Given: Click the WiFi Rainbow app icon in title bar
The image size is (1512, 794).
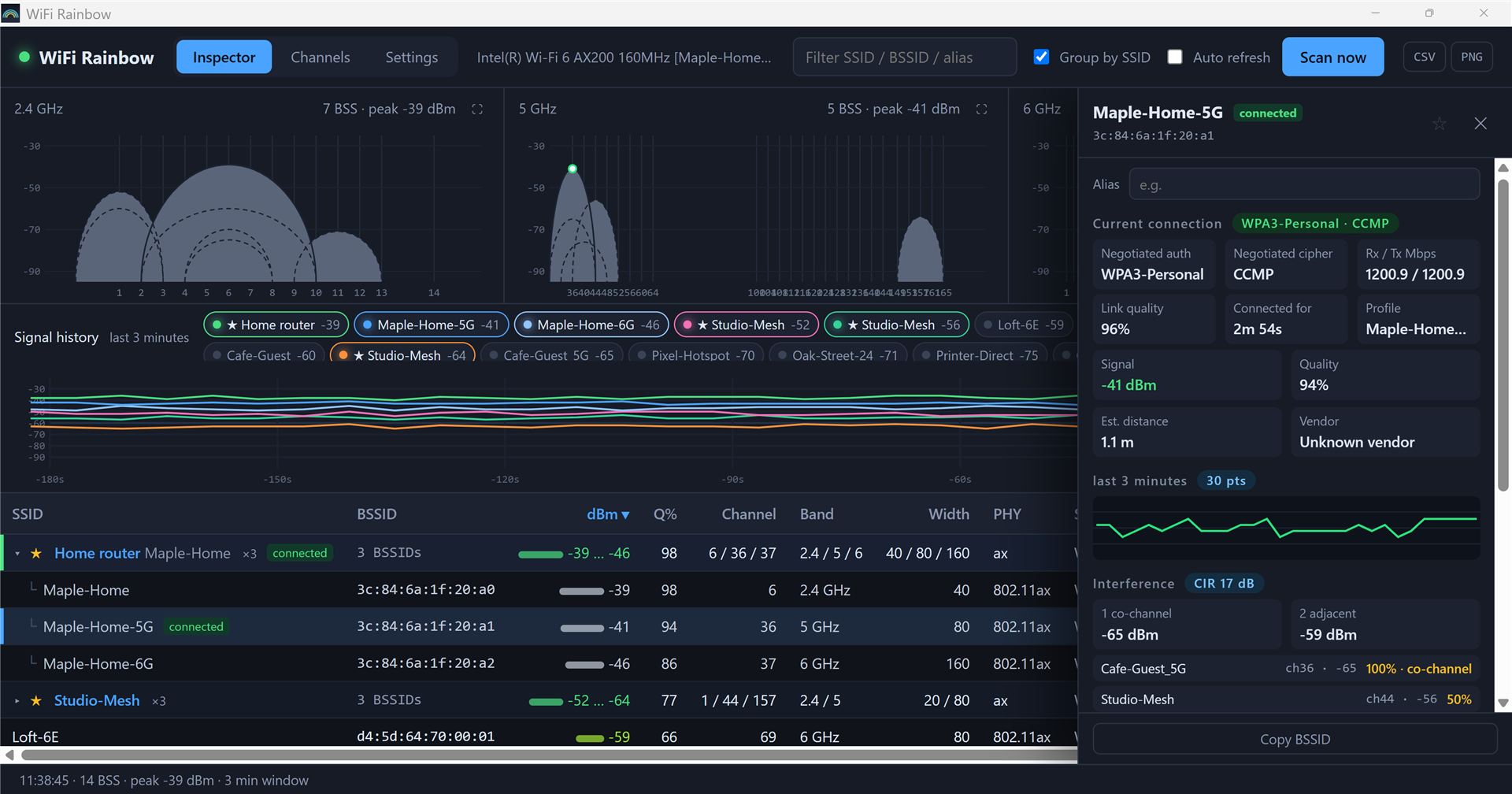Looking at the screenshot, I should click(x=11, y=13).
